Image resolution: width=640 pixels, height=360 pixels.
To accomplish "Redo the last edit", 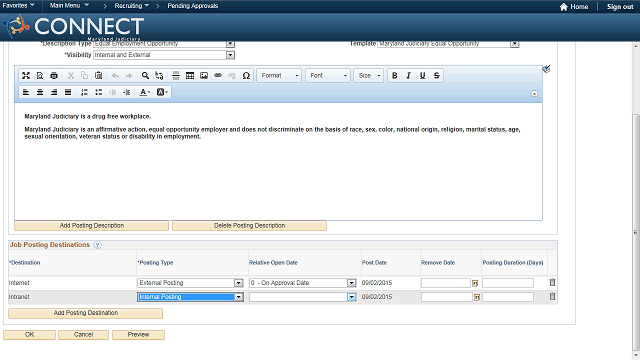I will (x=129, y=76).
